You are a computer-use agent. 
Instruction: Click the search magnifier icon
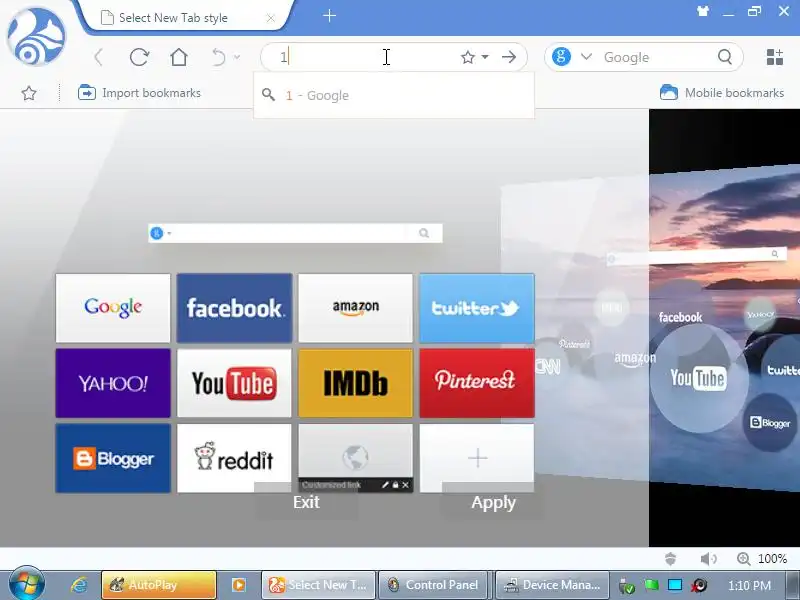(x=724, y=57)
